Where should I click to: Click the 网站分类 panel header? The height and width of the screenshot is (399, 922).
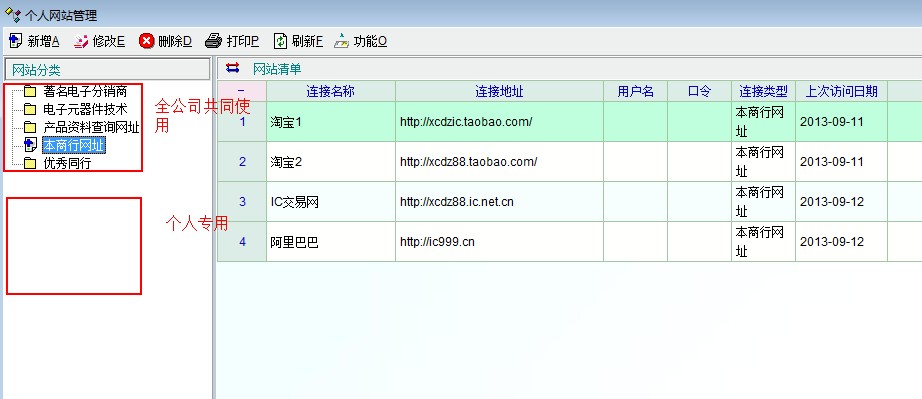click(x=107, y=70)
